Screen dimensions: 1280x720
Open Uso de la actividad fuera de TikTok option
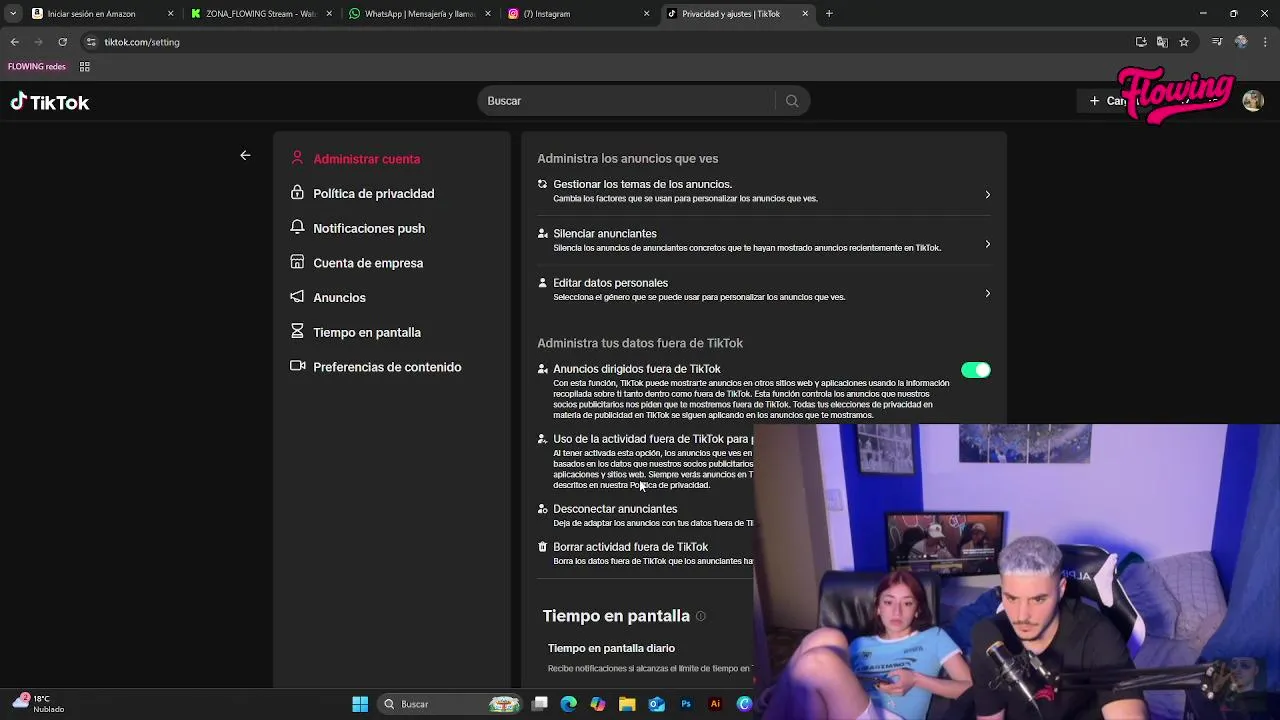[x=652, y=439]
